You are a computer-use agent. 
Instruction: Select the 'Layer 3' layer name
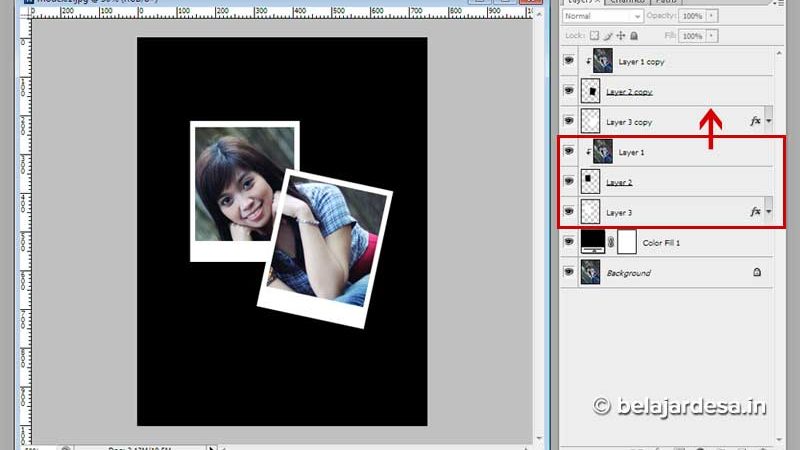point(619,213)
